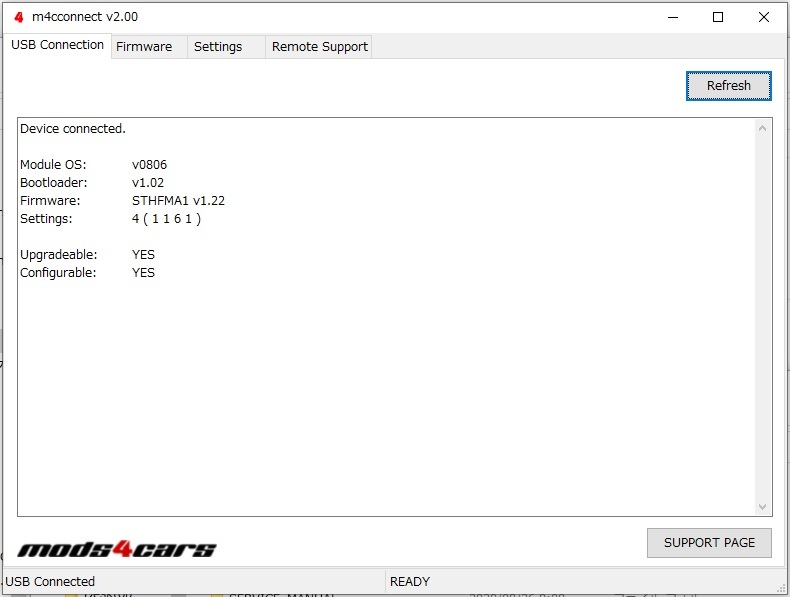Click the Settings value 4 ( 1 1 6 1 )
Image resolution: width=790 pixels, height=597 pixels.
tap(167, 219)
